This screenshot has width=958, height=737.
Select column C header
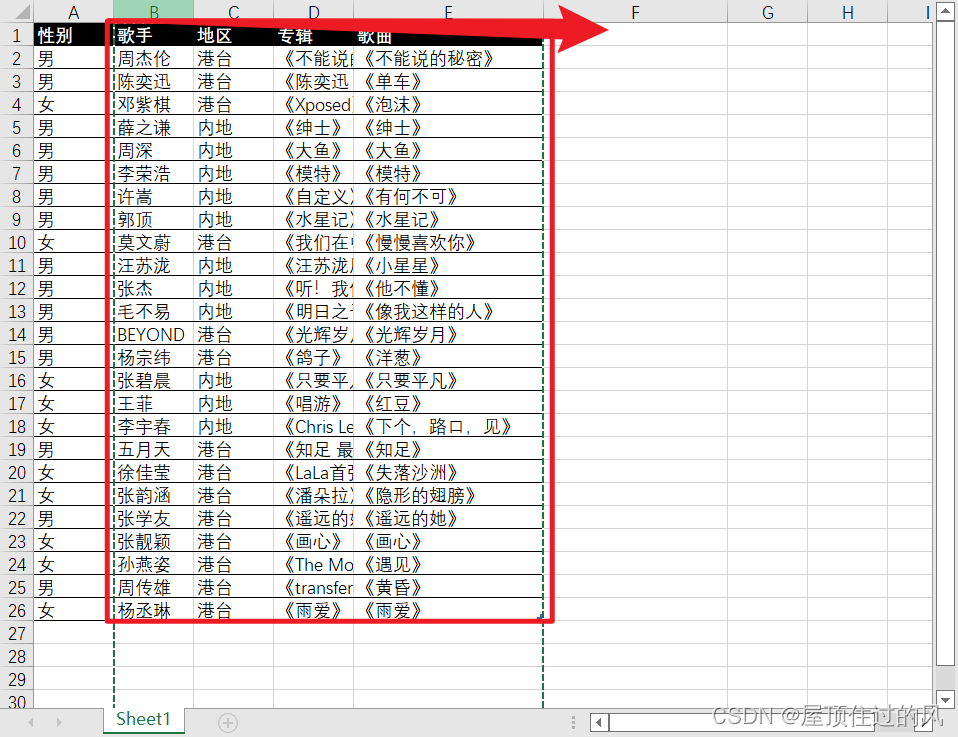tap(233, 12)
